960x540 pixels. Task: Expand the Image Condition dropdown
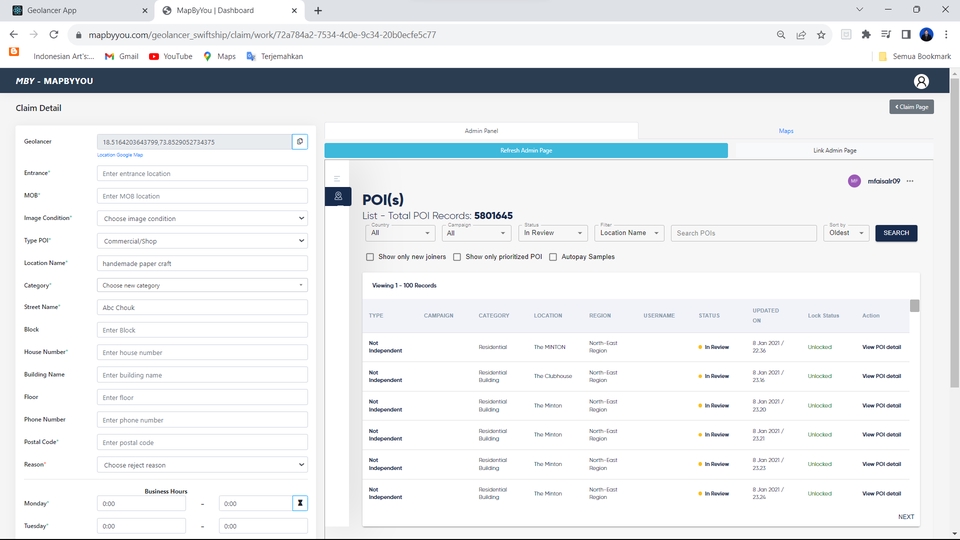[x=202, y=219]
